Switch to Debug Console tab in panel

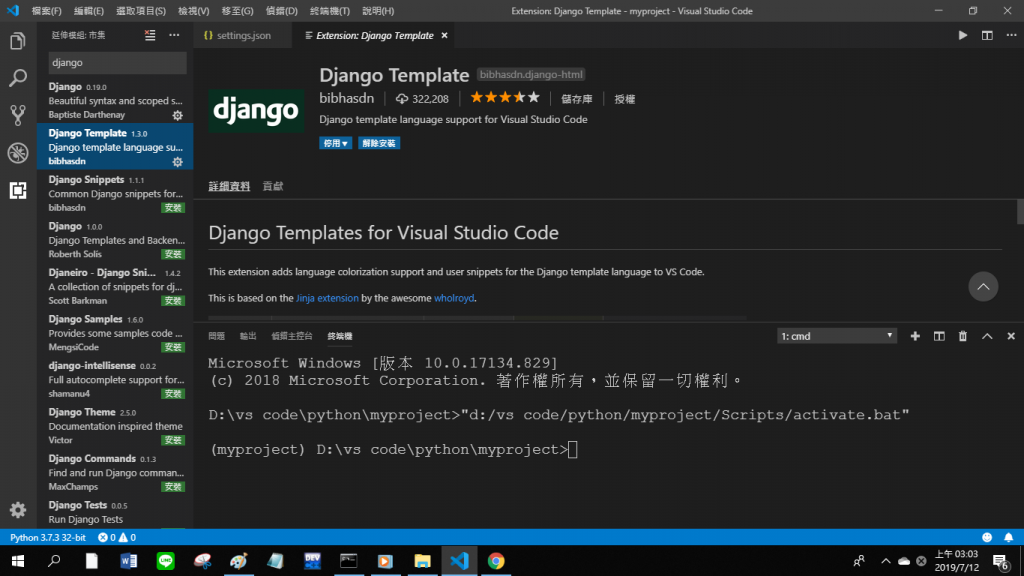point(292,336)
